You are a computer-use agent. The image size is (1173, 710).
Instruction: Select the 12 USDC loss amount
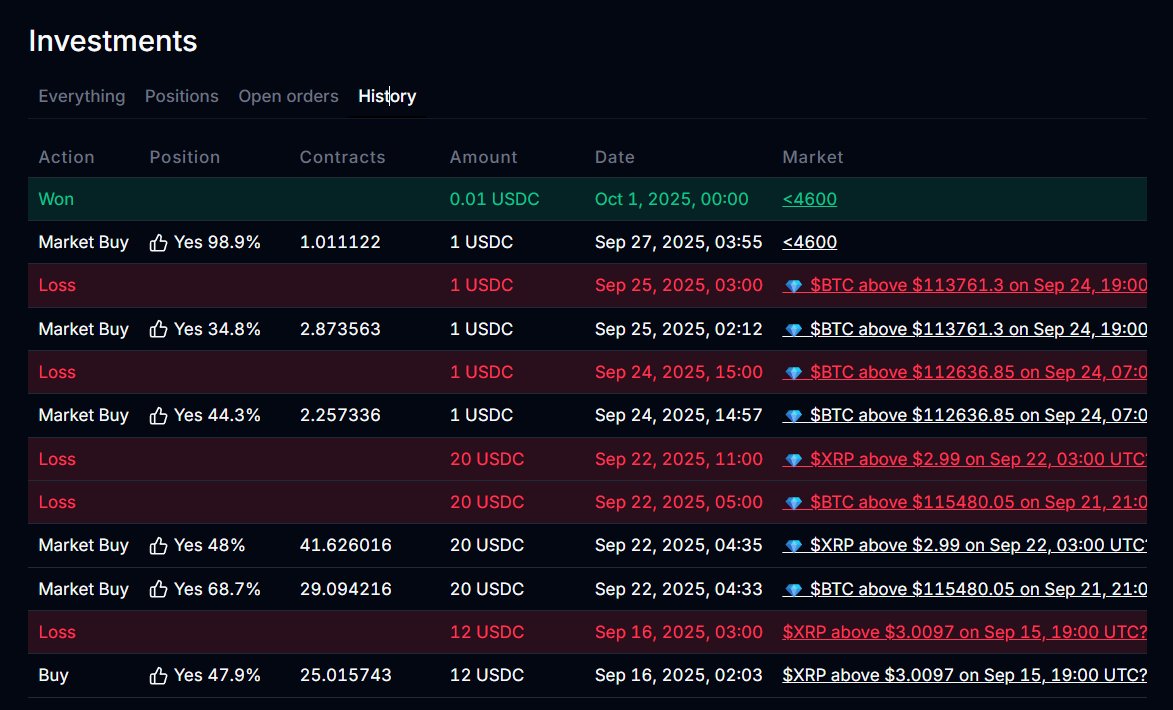(487, 632)
